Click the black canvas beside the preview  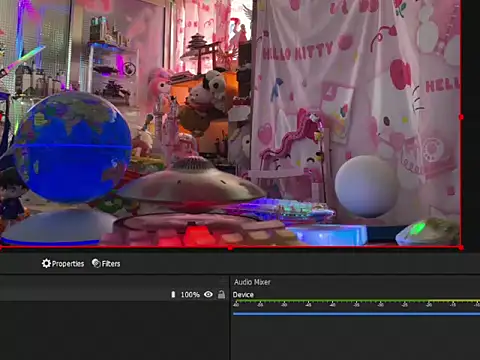click(471, 123)
